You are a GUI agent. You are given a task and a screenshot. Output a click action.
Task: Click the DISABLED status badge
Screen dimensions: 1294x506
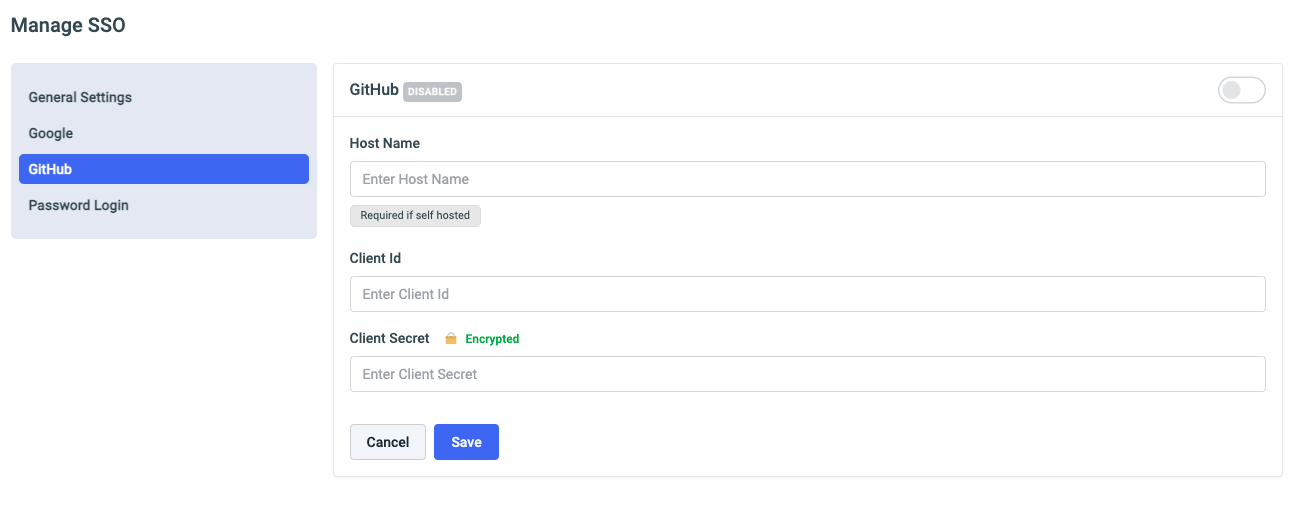click(x=432, y=92)
